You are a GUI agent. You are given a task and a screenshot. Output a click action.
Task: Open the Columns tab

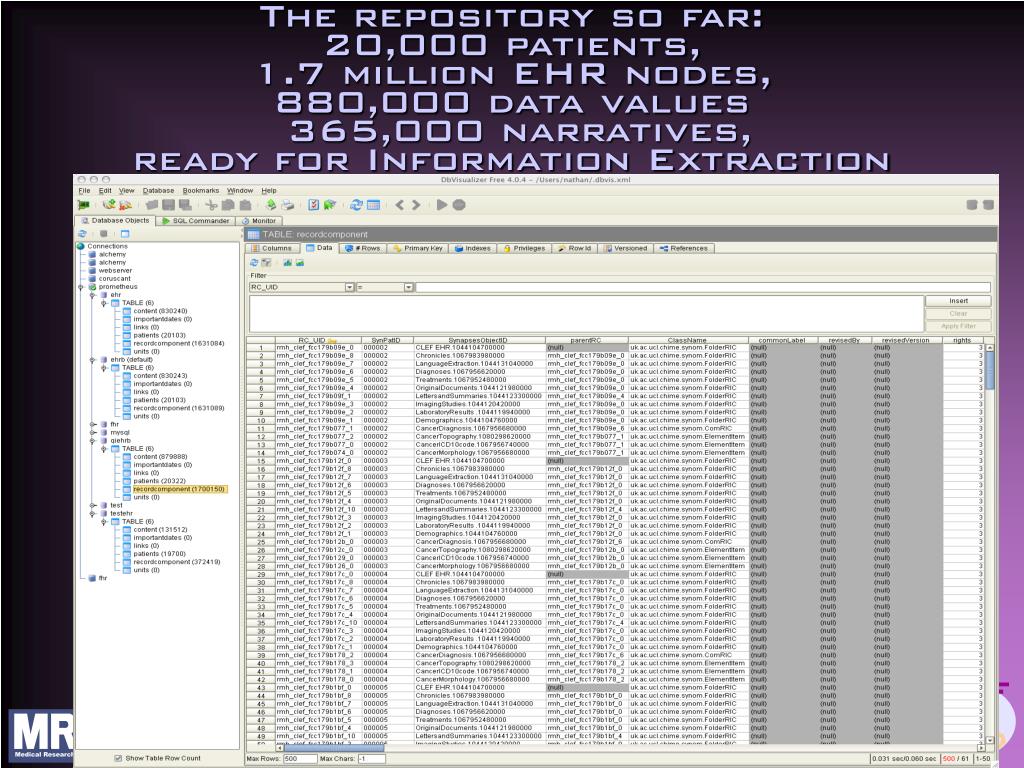(272, 248)
